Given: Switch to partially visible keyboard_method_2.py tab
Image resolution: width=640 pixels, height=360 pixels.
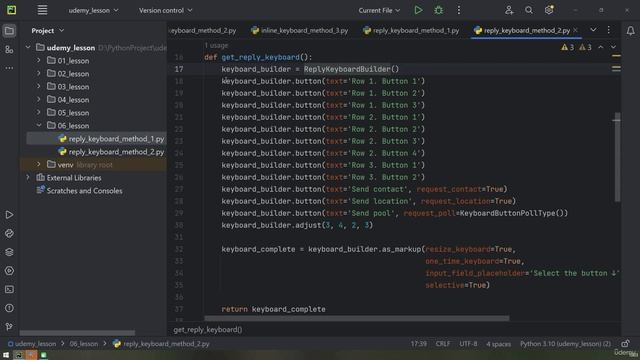Looking at the screenshot, I should coord(203,31).
